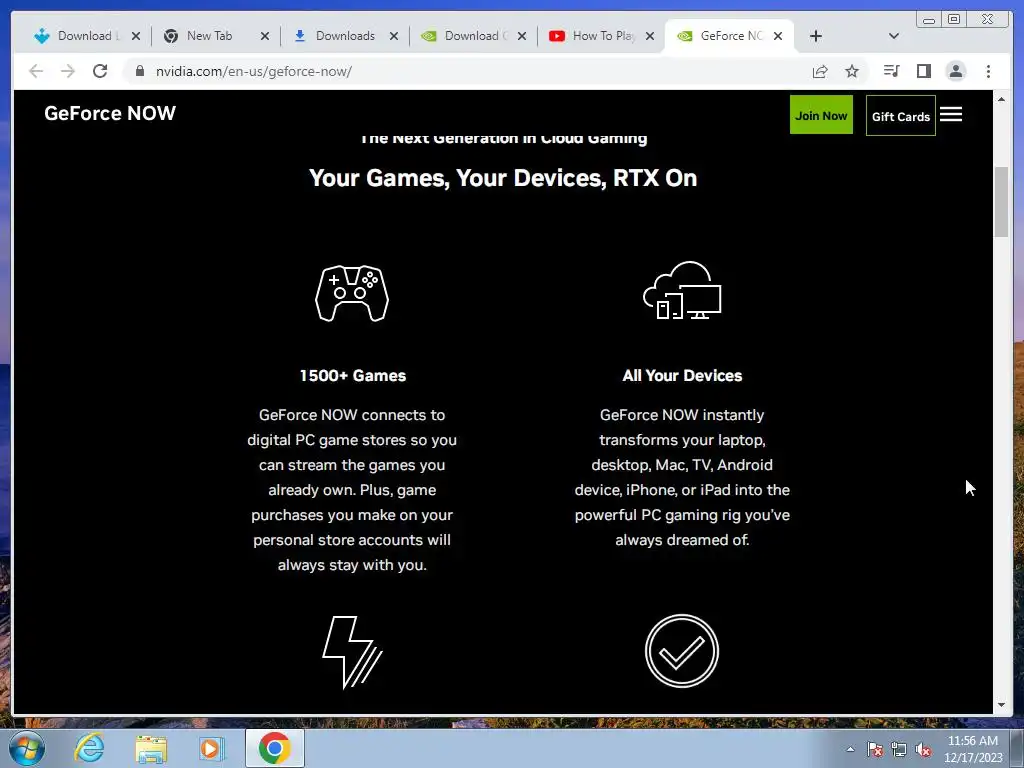Click the cloud devices icon
1024x768 pixels.
(682, 291)
